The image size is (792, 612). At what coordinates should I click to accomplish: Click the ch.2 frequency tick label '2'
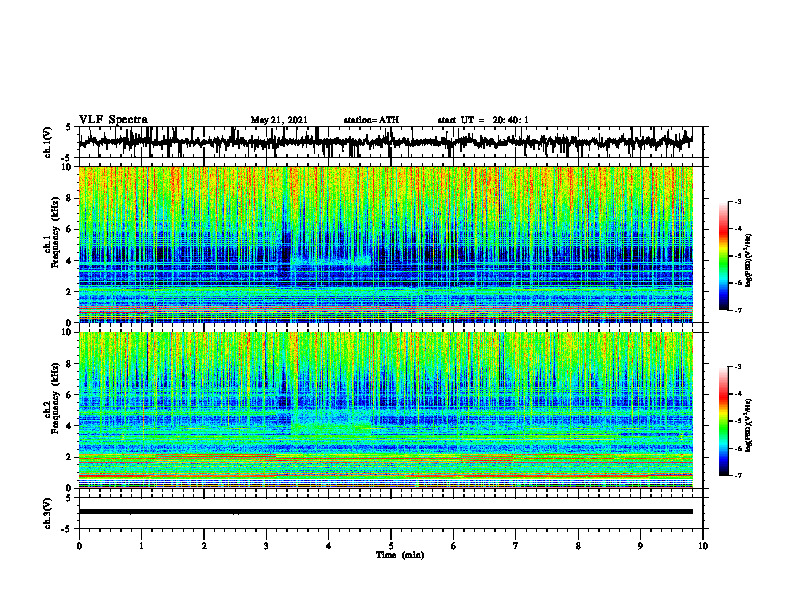pos(69,457)
